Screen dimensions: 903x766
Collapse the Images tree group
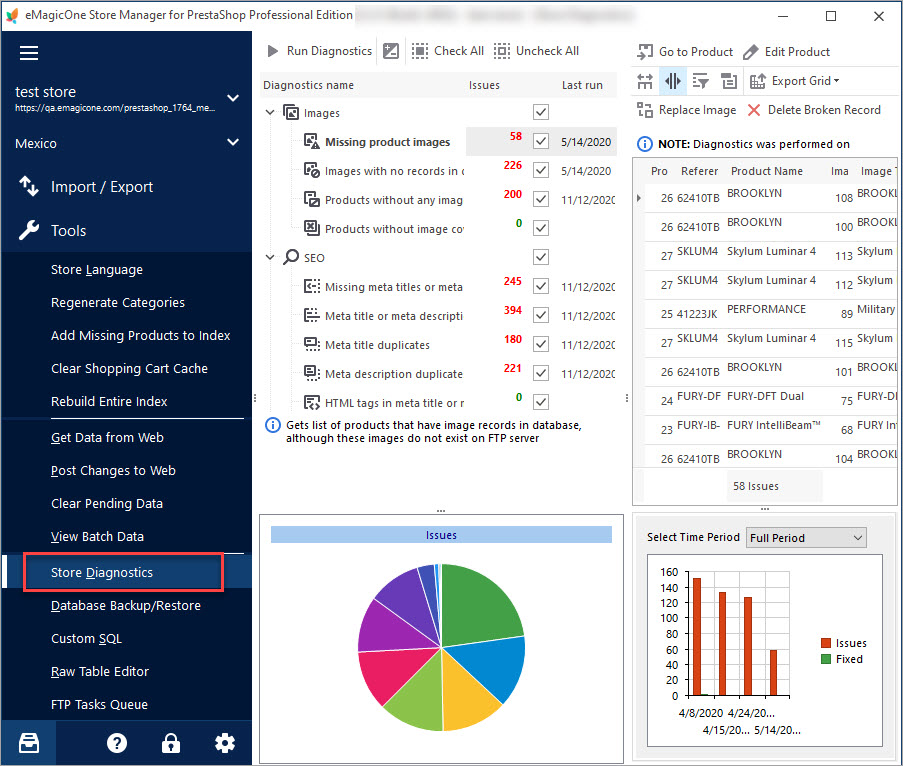(270, 112)
